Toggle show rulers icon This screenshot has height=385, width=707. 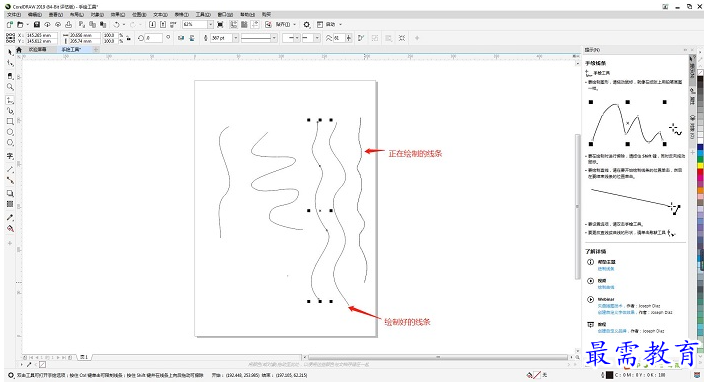pos(233,24)
